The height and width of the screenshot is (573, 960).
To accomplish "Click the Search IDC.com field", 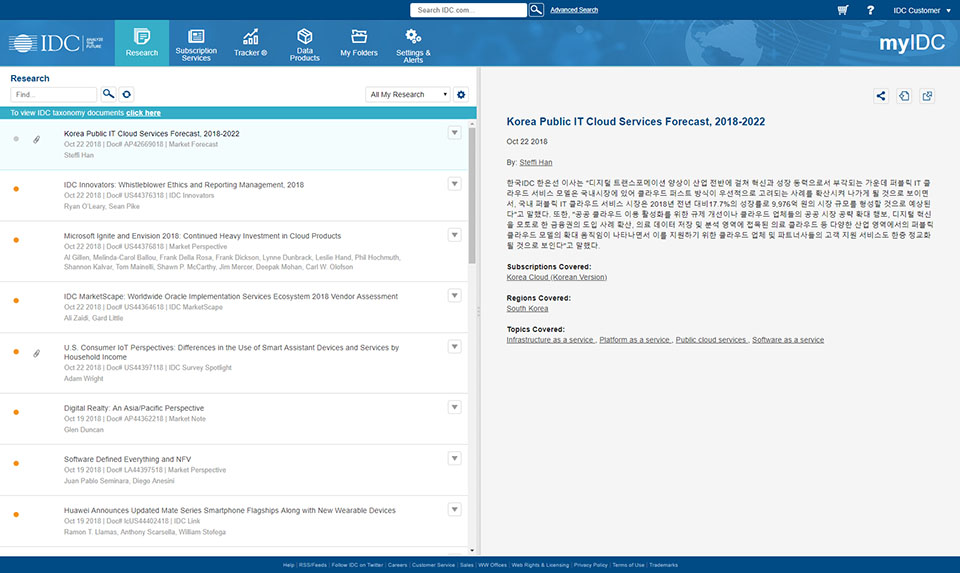I will [x=468, y=10].
